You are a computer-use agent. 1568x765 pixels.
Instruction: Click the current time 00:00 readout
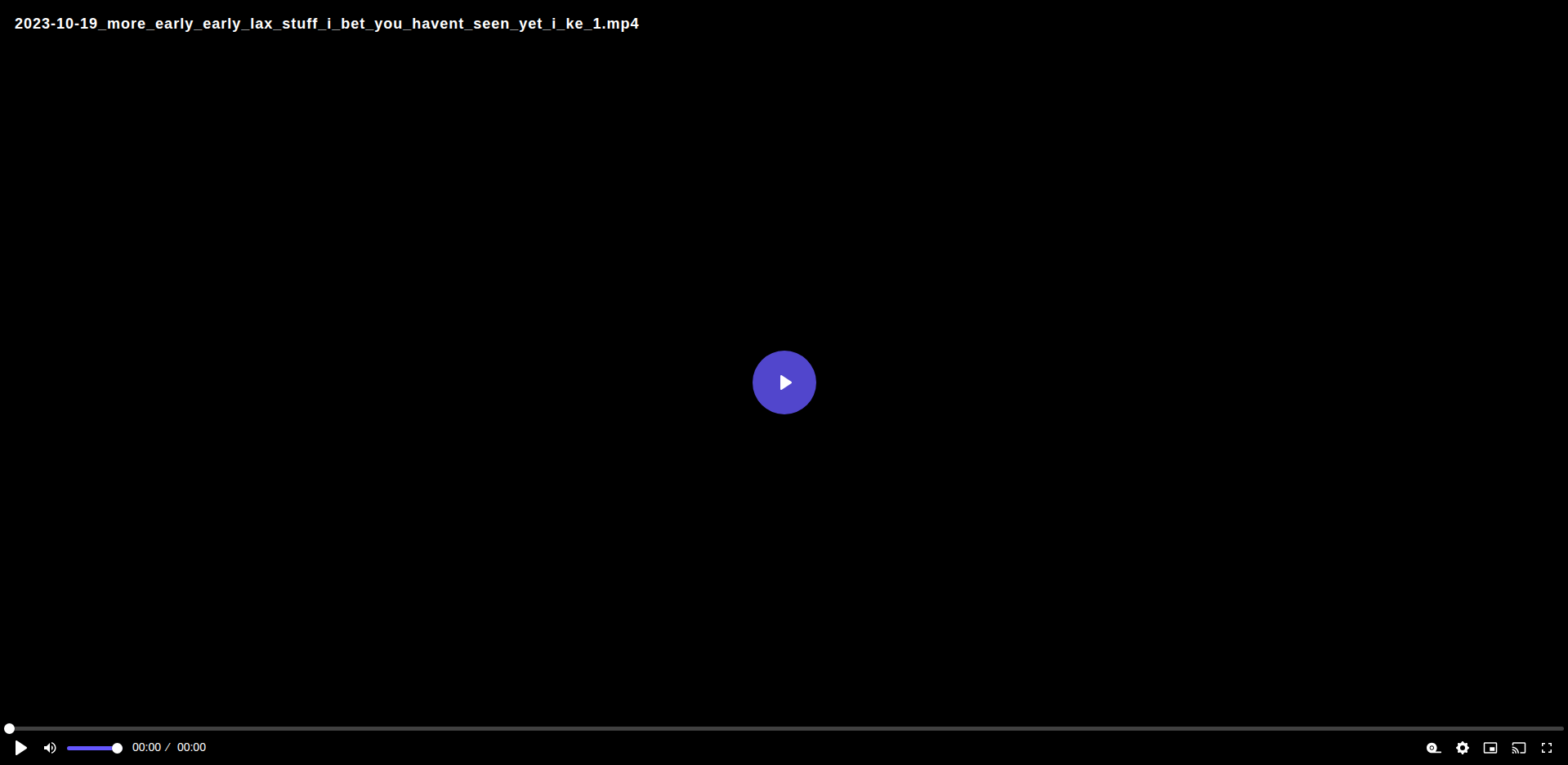click(146, 748)
